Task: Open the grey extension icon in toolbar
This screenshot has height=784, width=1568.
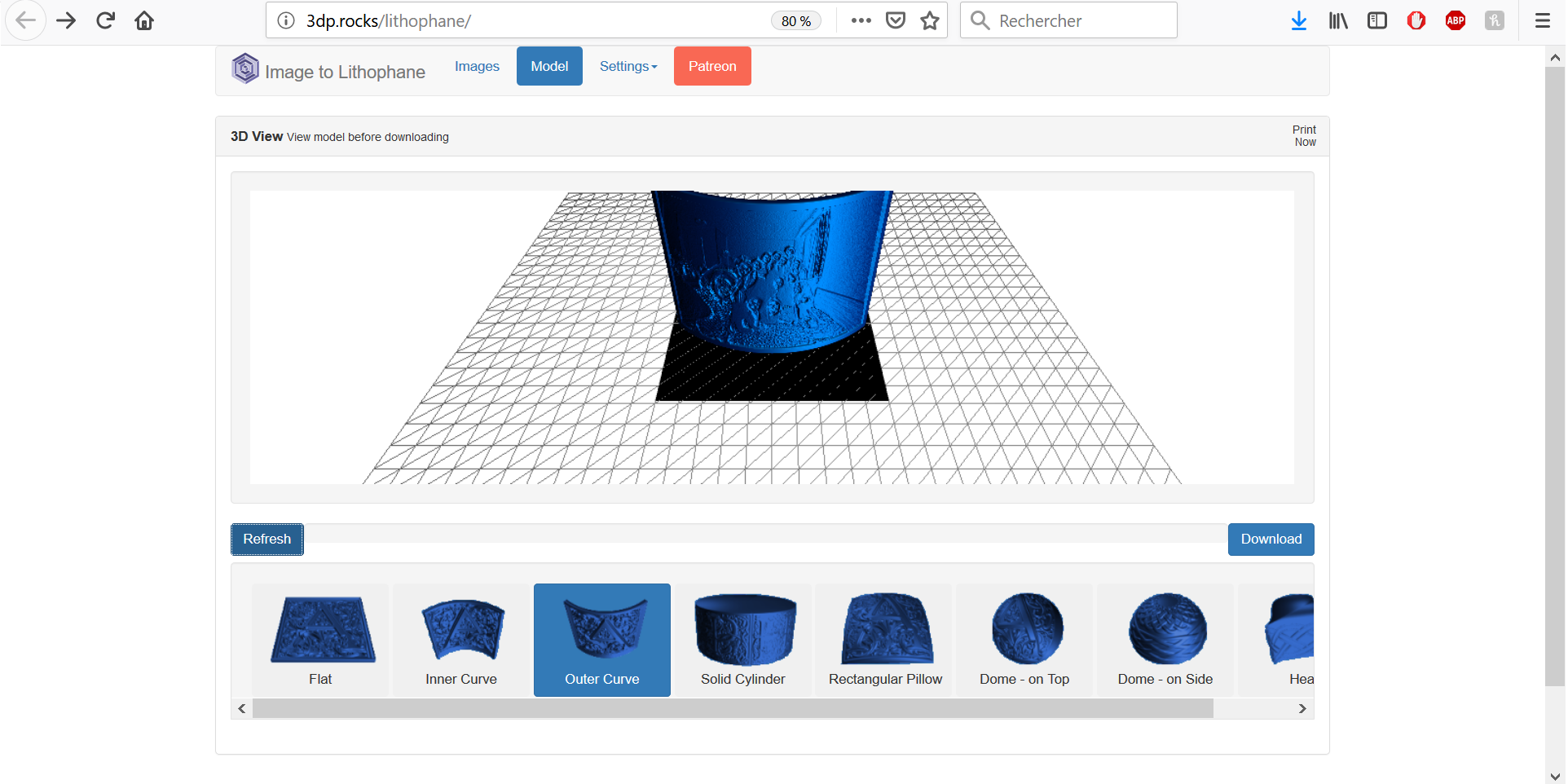Action: coord(1495,20)
